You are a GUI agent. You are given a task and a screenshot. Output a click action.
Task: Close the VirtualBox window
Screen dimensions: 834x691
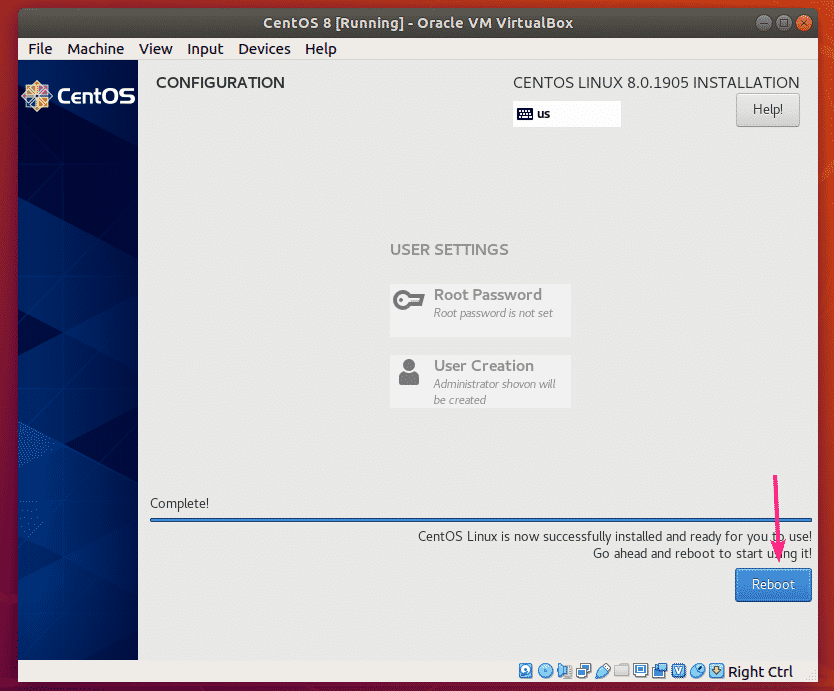tap(804, 23)
